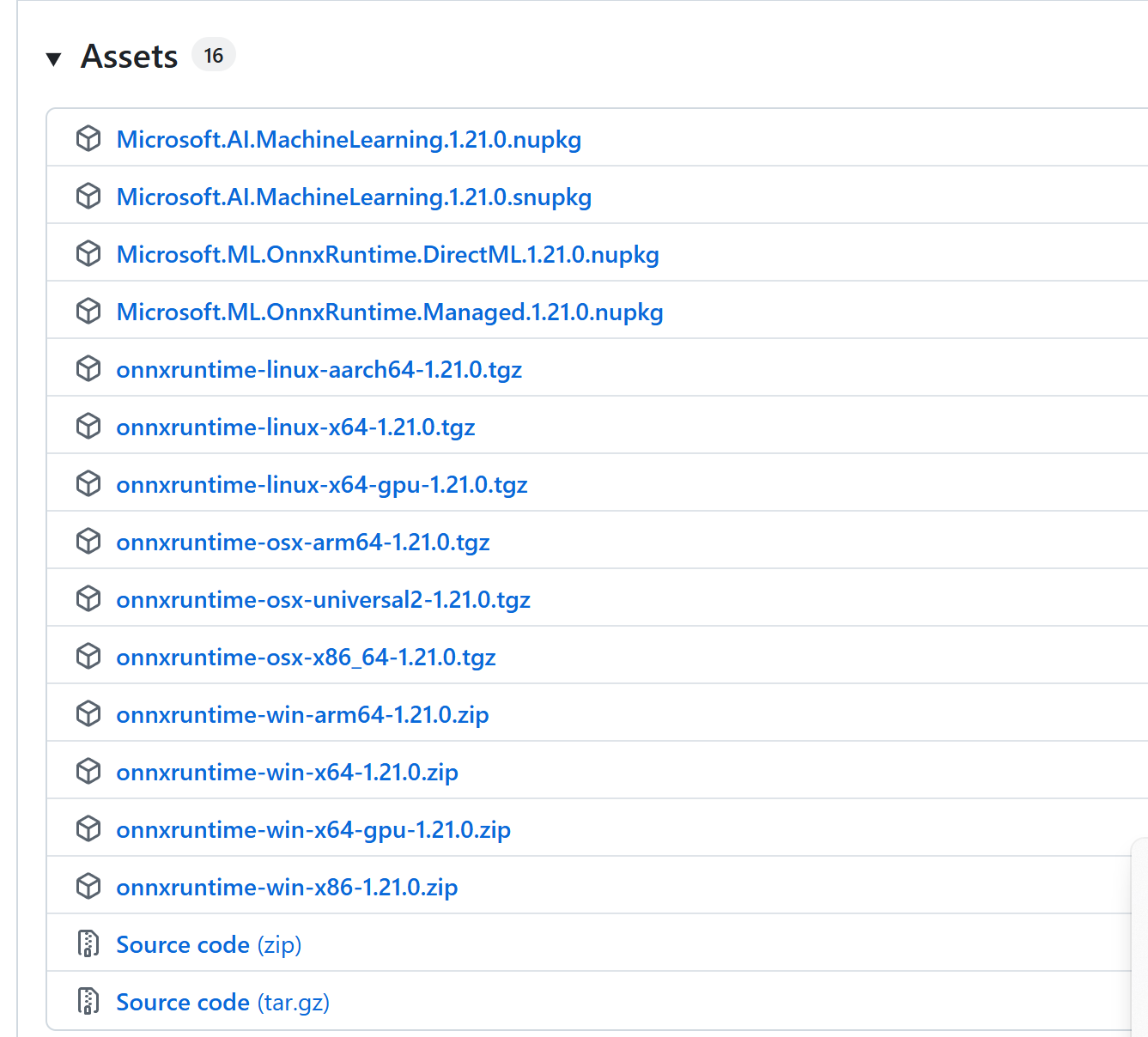Viewport: 1148px width, 1037px height.
Task: Click package icon beside onnxruntime-linux-aarch64 tgz
Action: [88, 368]
